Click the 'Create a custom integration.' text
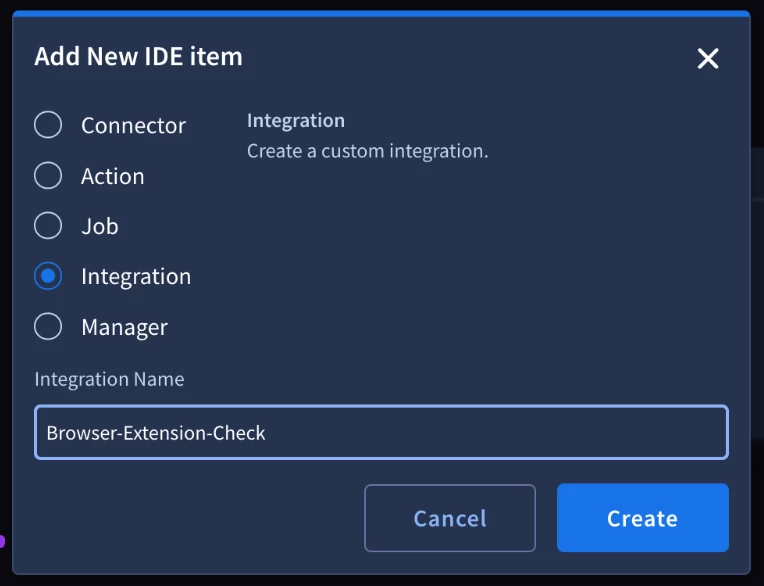 pos(367,151)
